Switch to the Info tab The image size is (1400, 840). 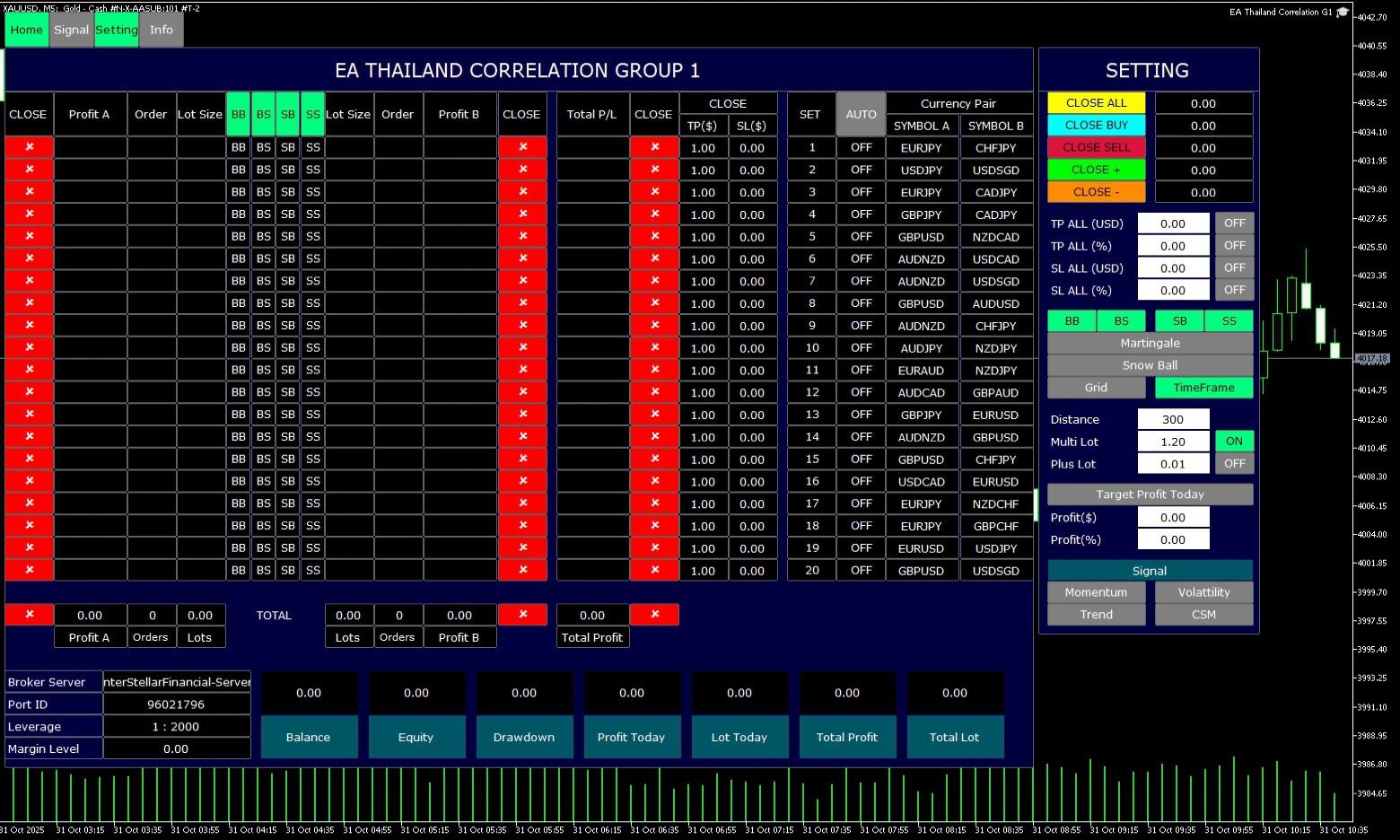coord(162,30)
